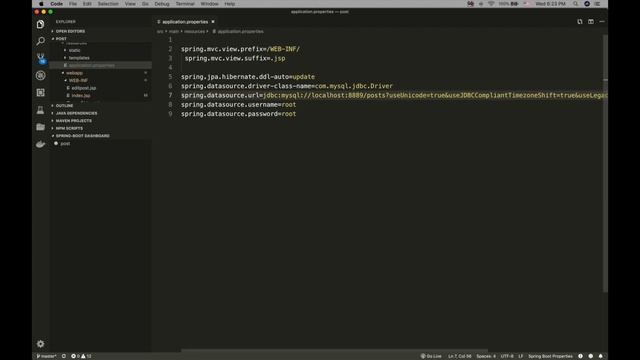This screenshot has height=360, width=640.
Task: Collapse the WEB-INF folder
Action: (78, 80)
